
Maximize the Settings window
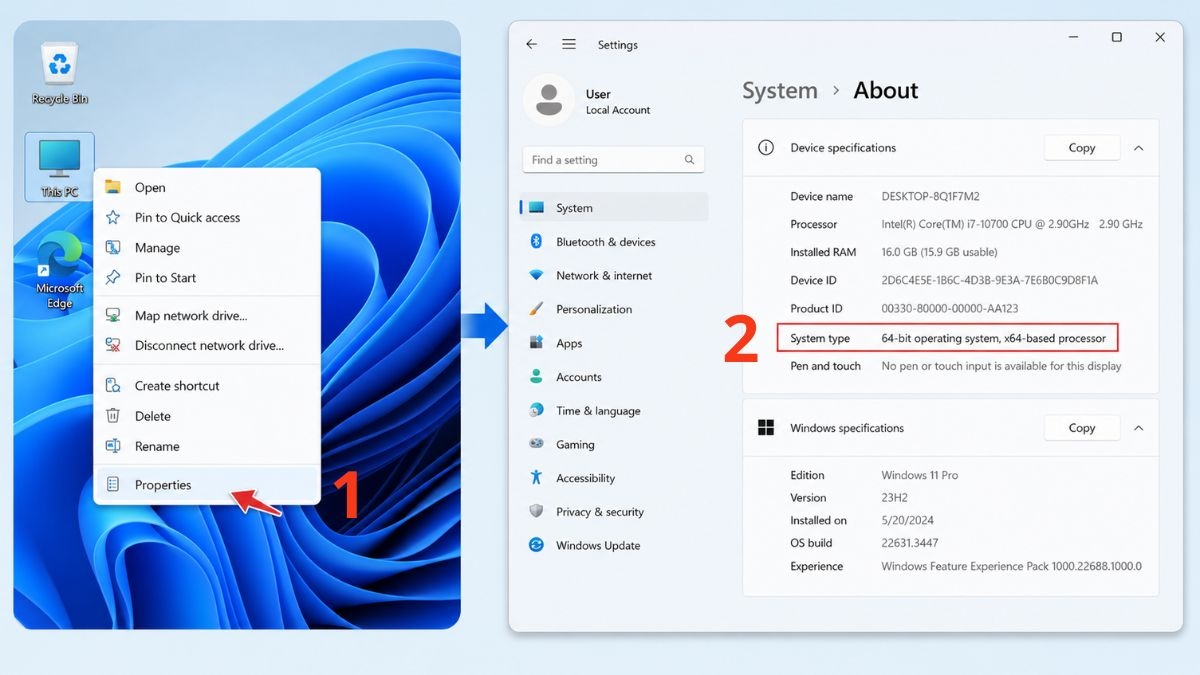tap(1116, 38)
